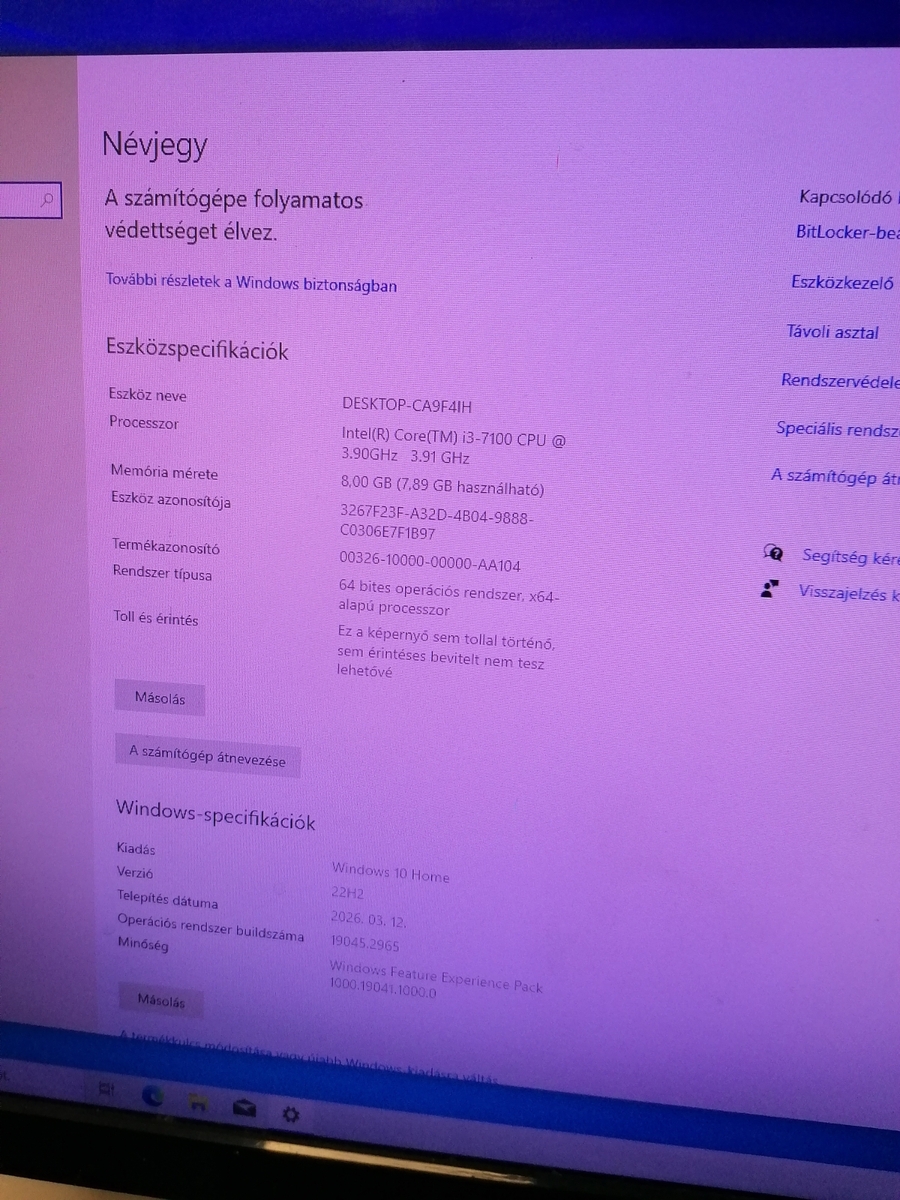
Task: Click the device ID 3267F23F value
Action: (437, 524)
